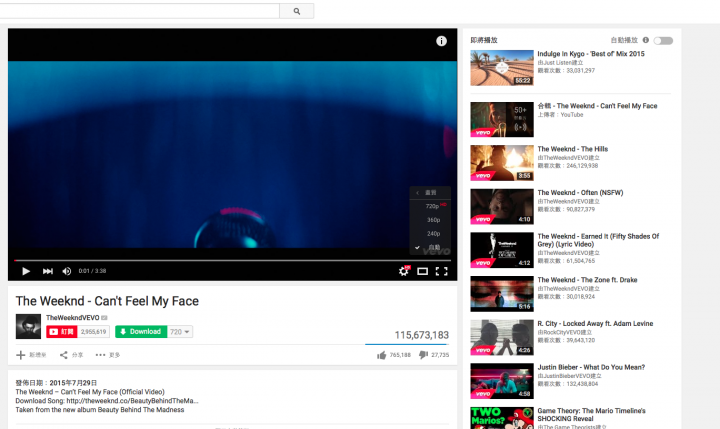Mute the video volume
This screenshot has width=720, height=429.
click(67, 271)
